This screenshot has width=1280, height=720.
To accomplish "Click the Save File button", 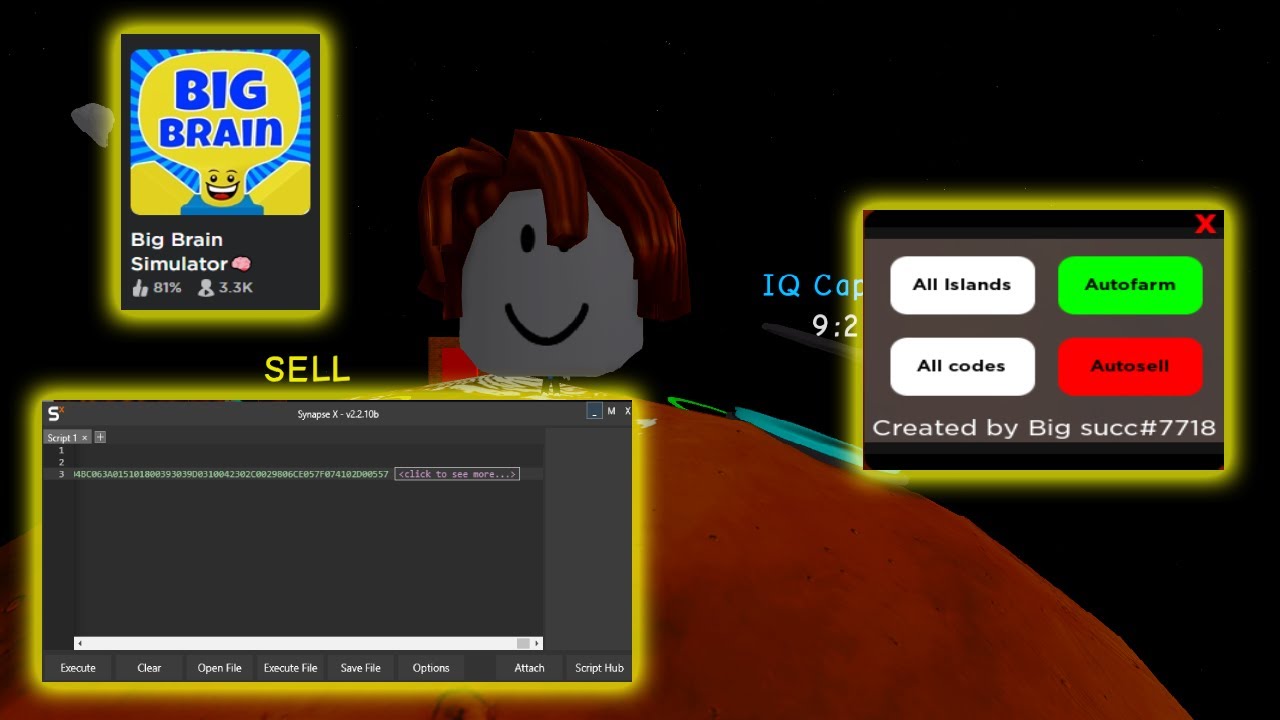I will pos(360,668).
